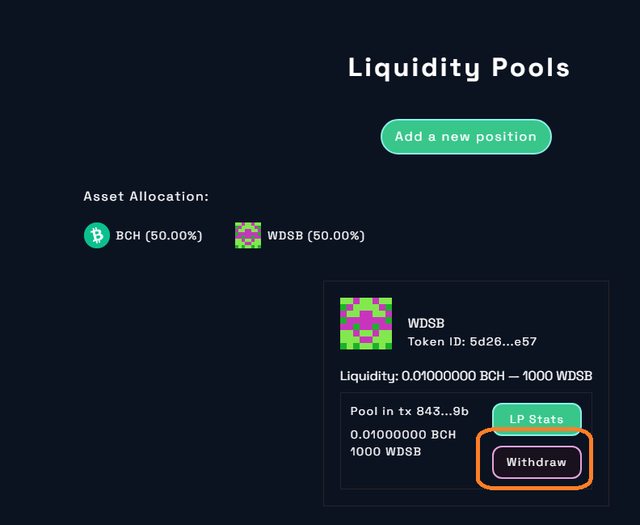640x525 pixels.
Task: Click the WDSB token name in the pool card
Action: pos(426,323)
